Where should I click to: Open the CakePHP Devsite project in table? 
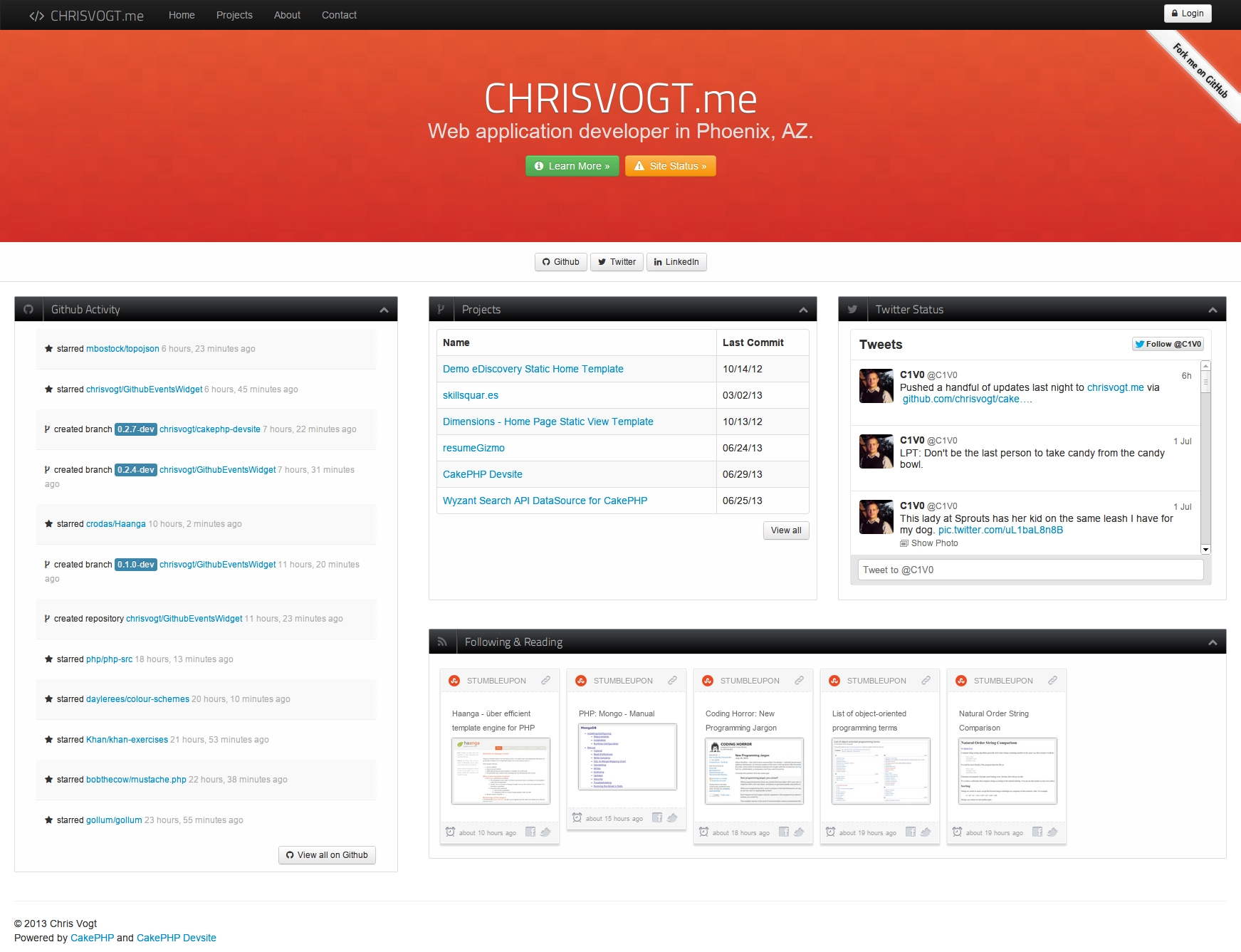(483, 474)
